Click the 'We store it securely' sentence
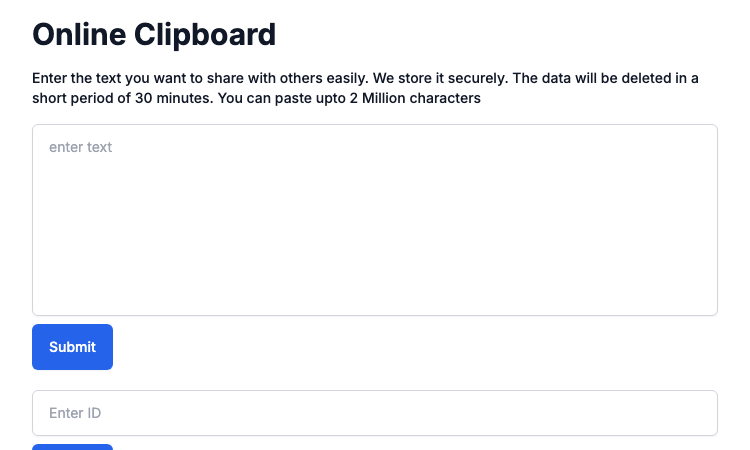750x450 pixels. click(x=440, y=78)
